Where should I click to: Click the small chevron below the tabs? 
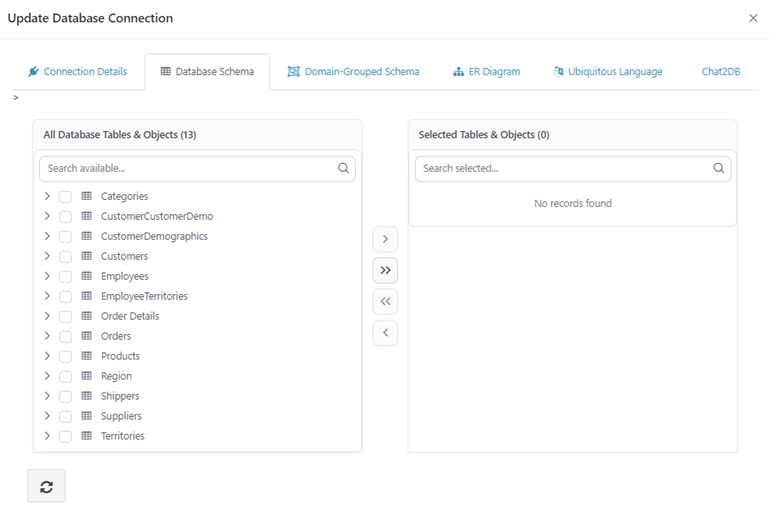click(x=16, y=98)
